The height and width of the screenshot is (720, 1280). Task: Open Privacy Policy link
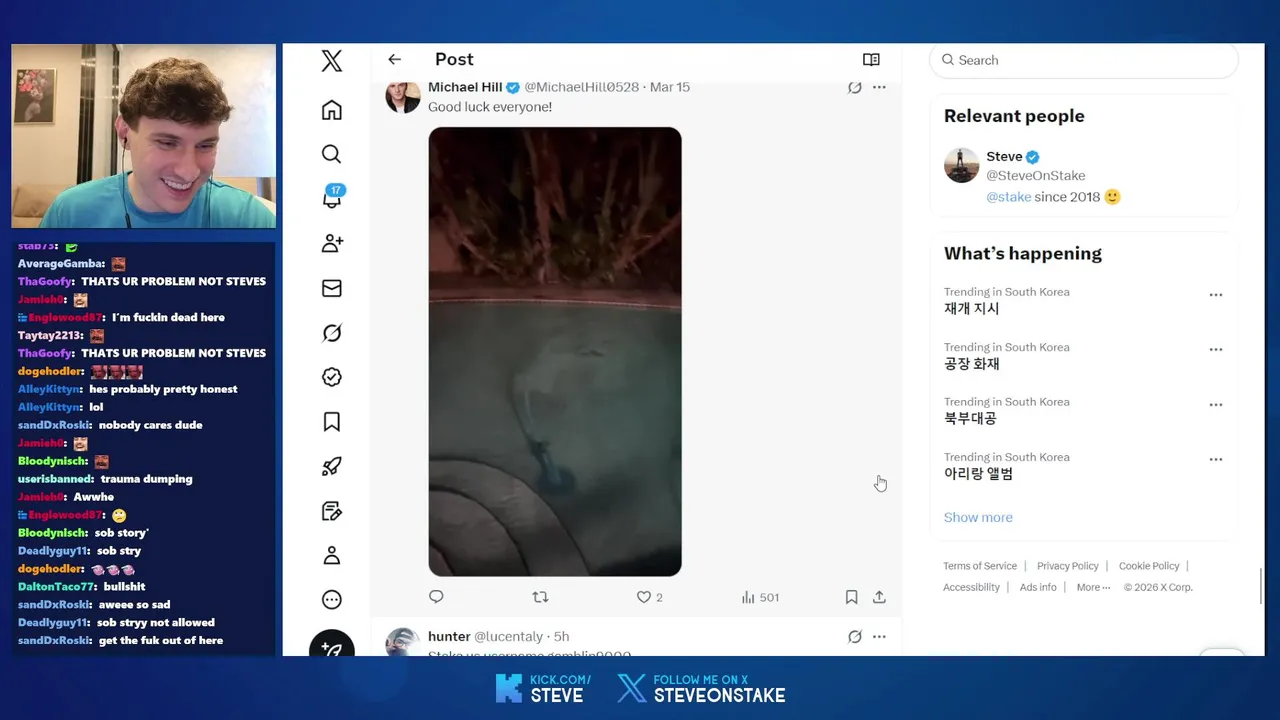click(x=1068, y=566)
